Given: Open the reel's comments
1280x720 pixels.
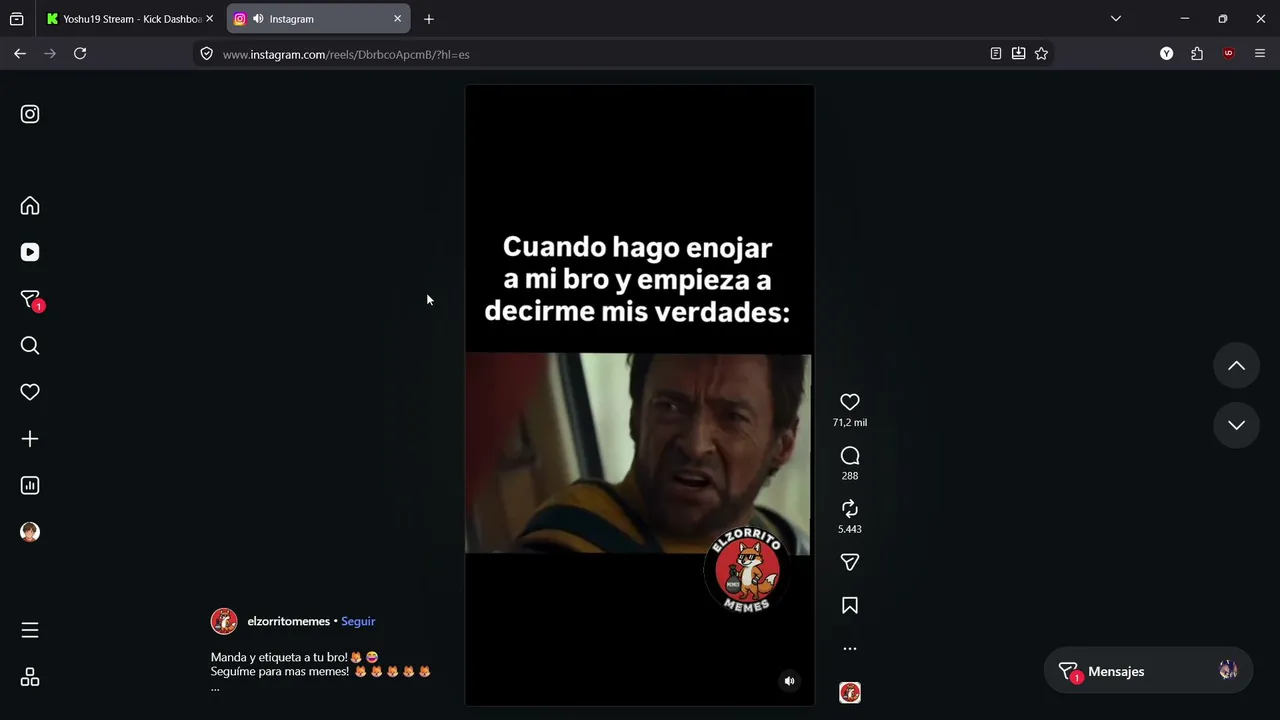Looking at the screenshot, I should click(850, 456).
